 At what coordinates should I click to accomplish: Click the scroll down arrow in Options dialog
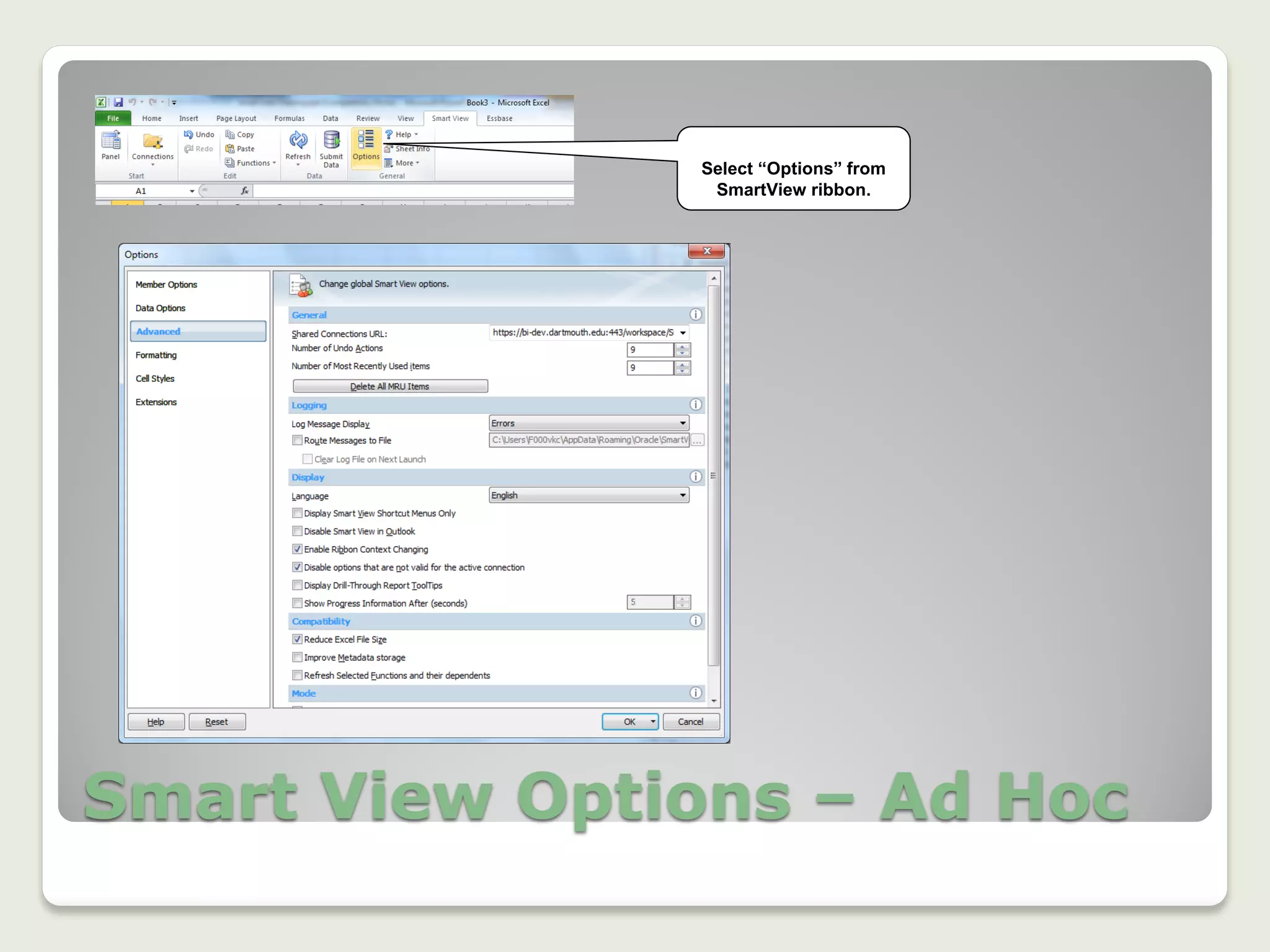[714, 701]
